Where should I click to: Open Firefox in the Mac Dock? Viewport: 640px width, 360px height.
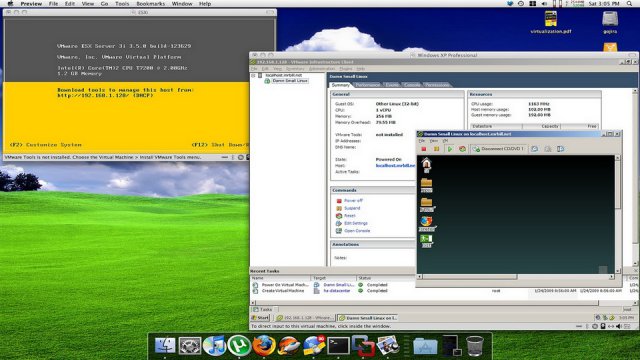[264, 346]
